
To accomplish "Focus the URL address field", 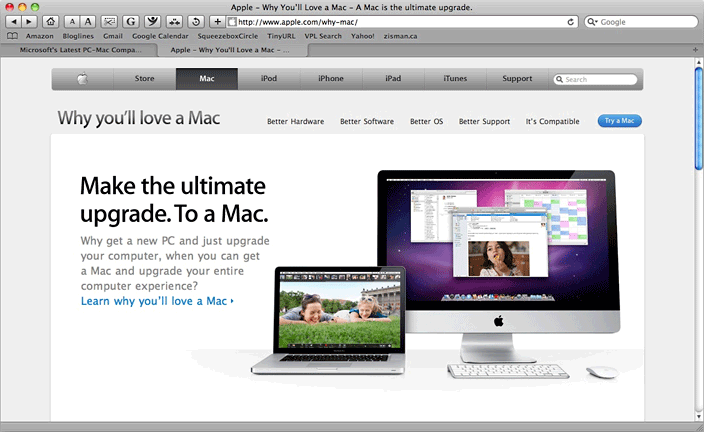I will [x=401, y=22].
